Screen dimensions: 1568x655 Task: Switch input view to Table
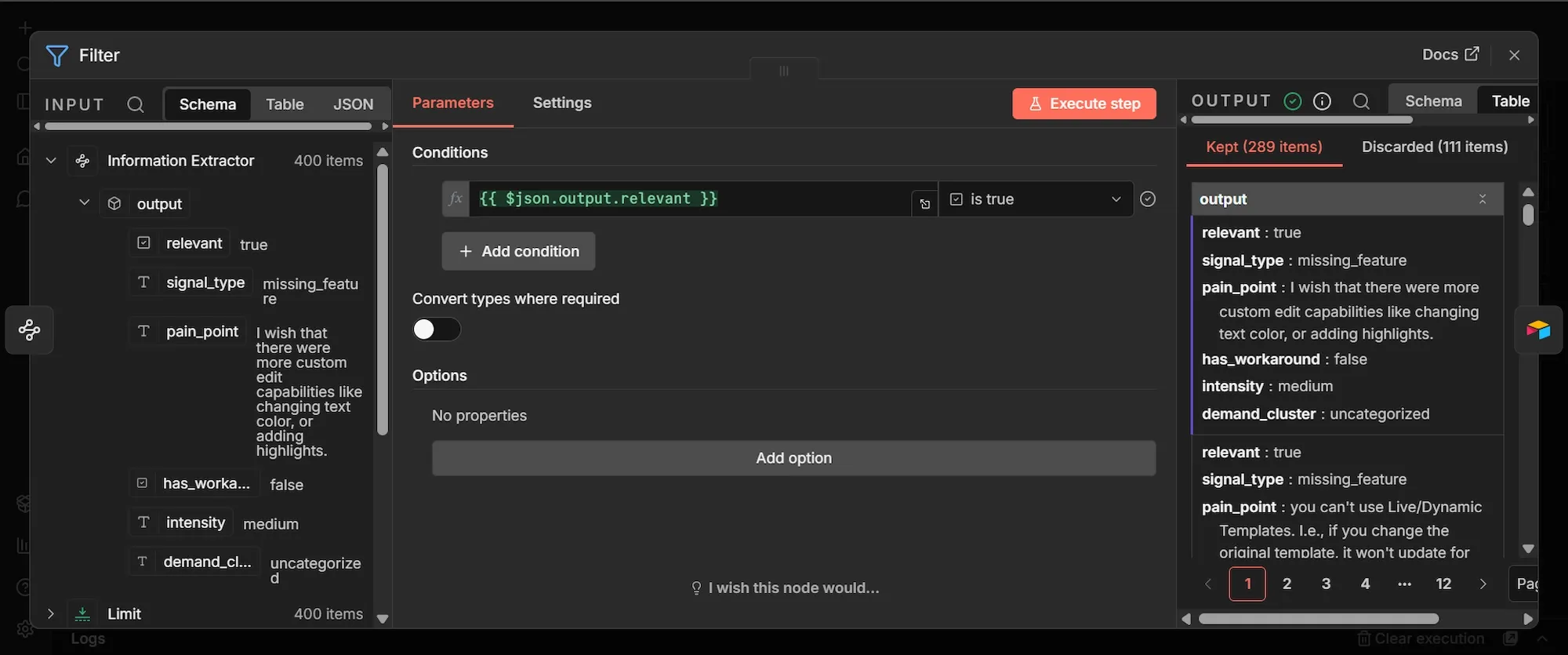(285, 104)
